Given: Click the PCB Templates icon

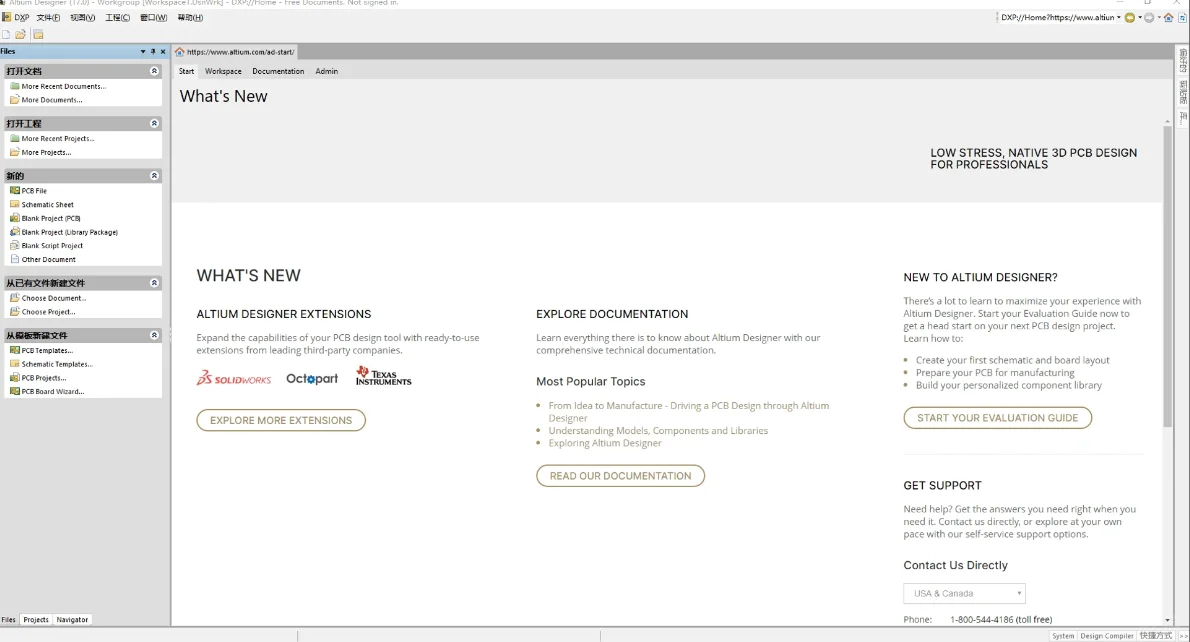Looking at the screenshot, I should (14, 350).
